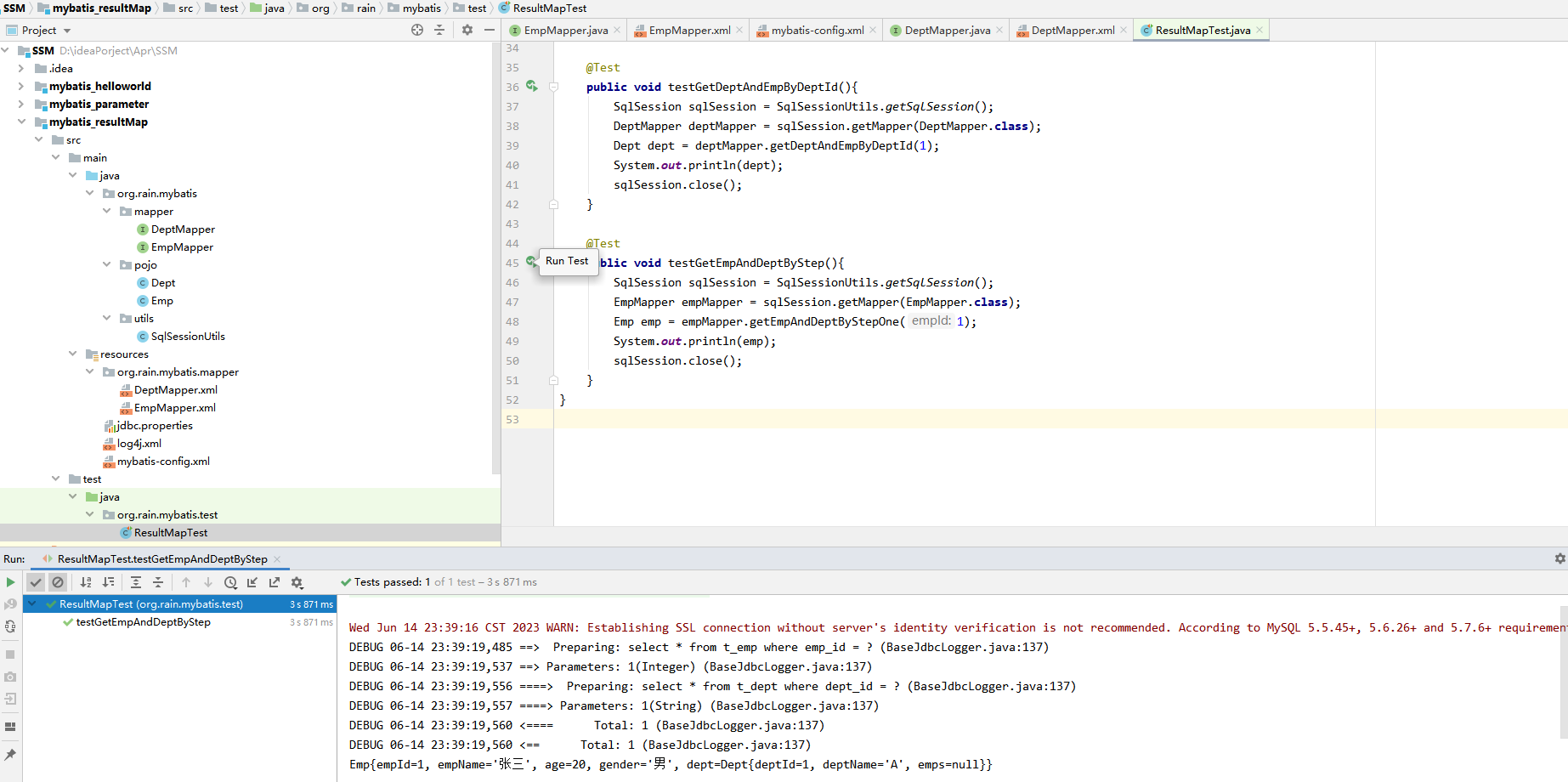Screen dimensions: 1568x782
Task: Collapse the pojo package
Action: 106,264
